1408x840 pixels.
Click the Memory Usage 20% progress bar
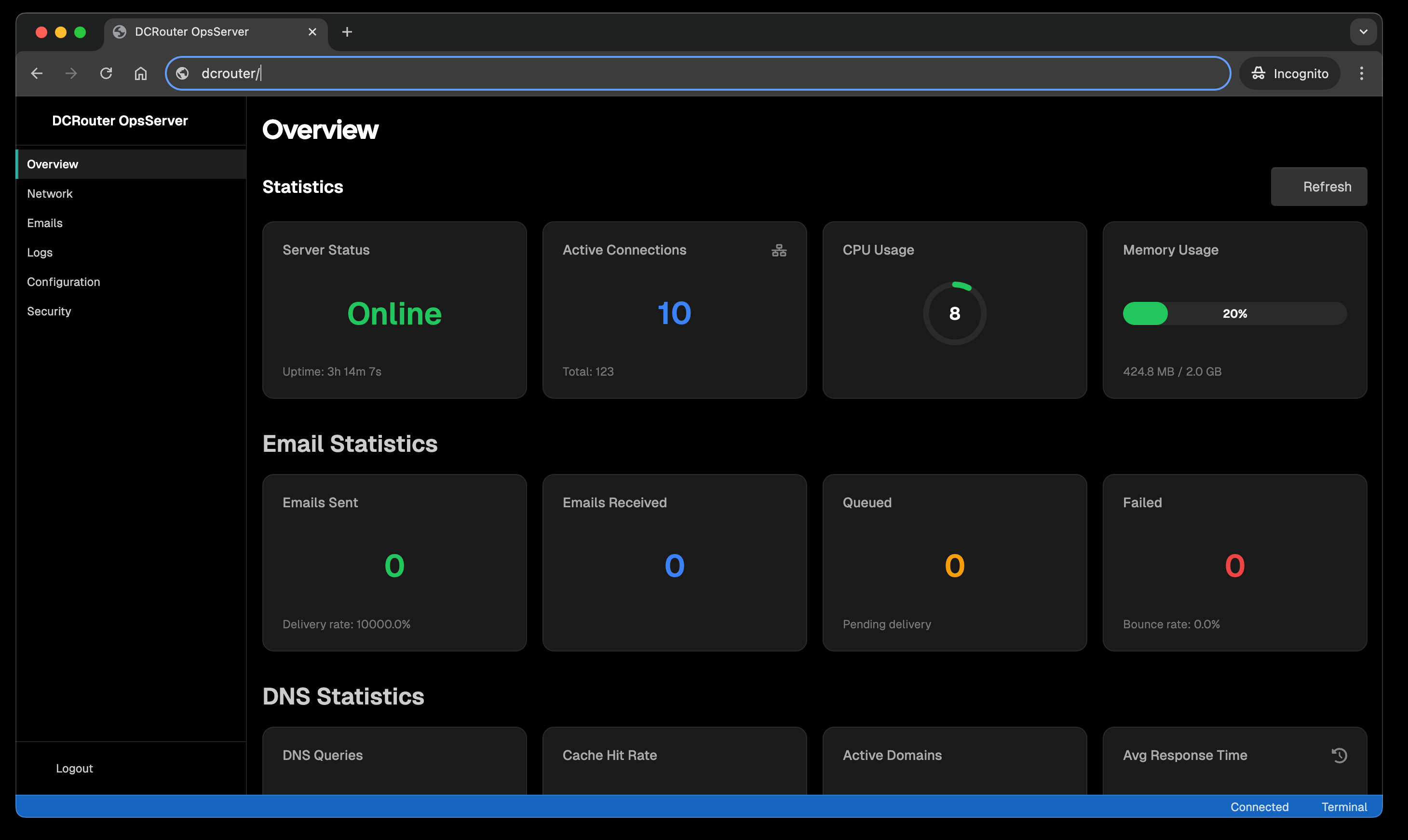click(x=1234, y=313)
